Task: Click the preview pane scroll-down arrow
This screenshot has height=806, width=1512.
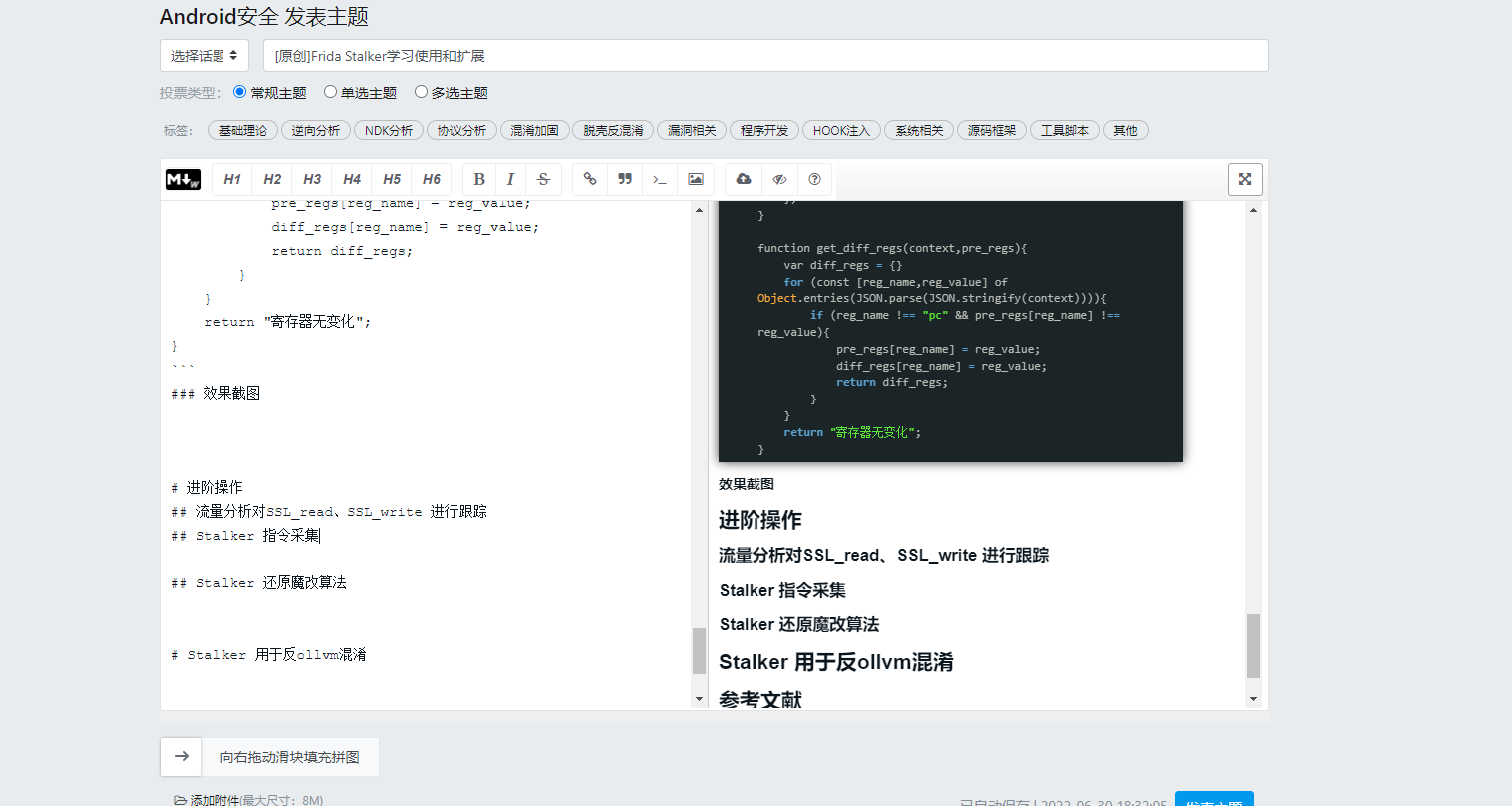Action: coord(1253,699)
